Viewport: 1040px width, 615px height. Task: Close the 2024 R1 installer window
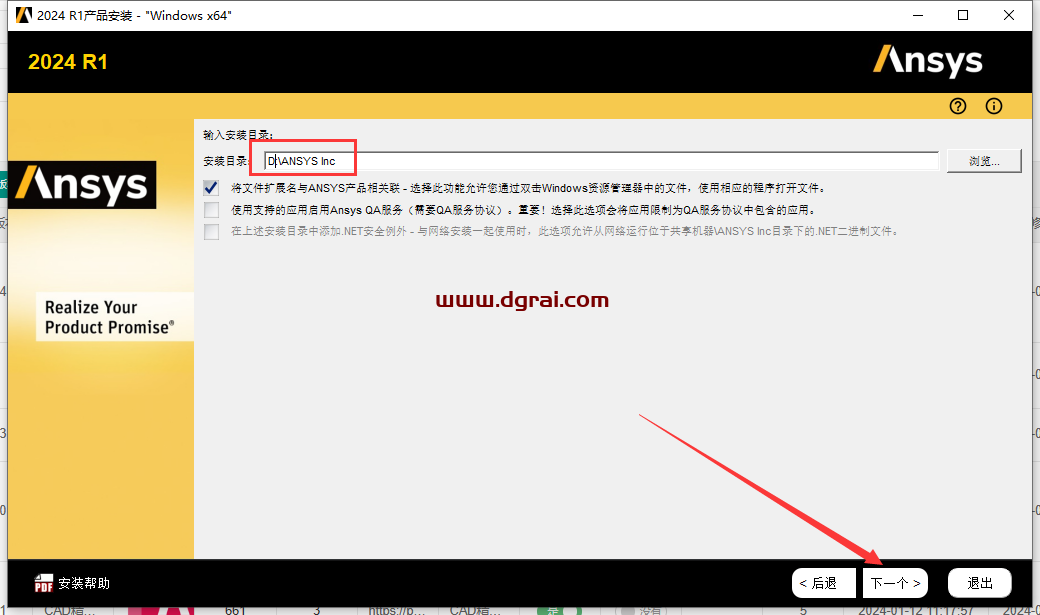click(1009, 15)
